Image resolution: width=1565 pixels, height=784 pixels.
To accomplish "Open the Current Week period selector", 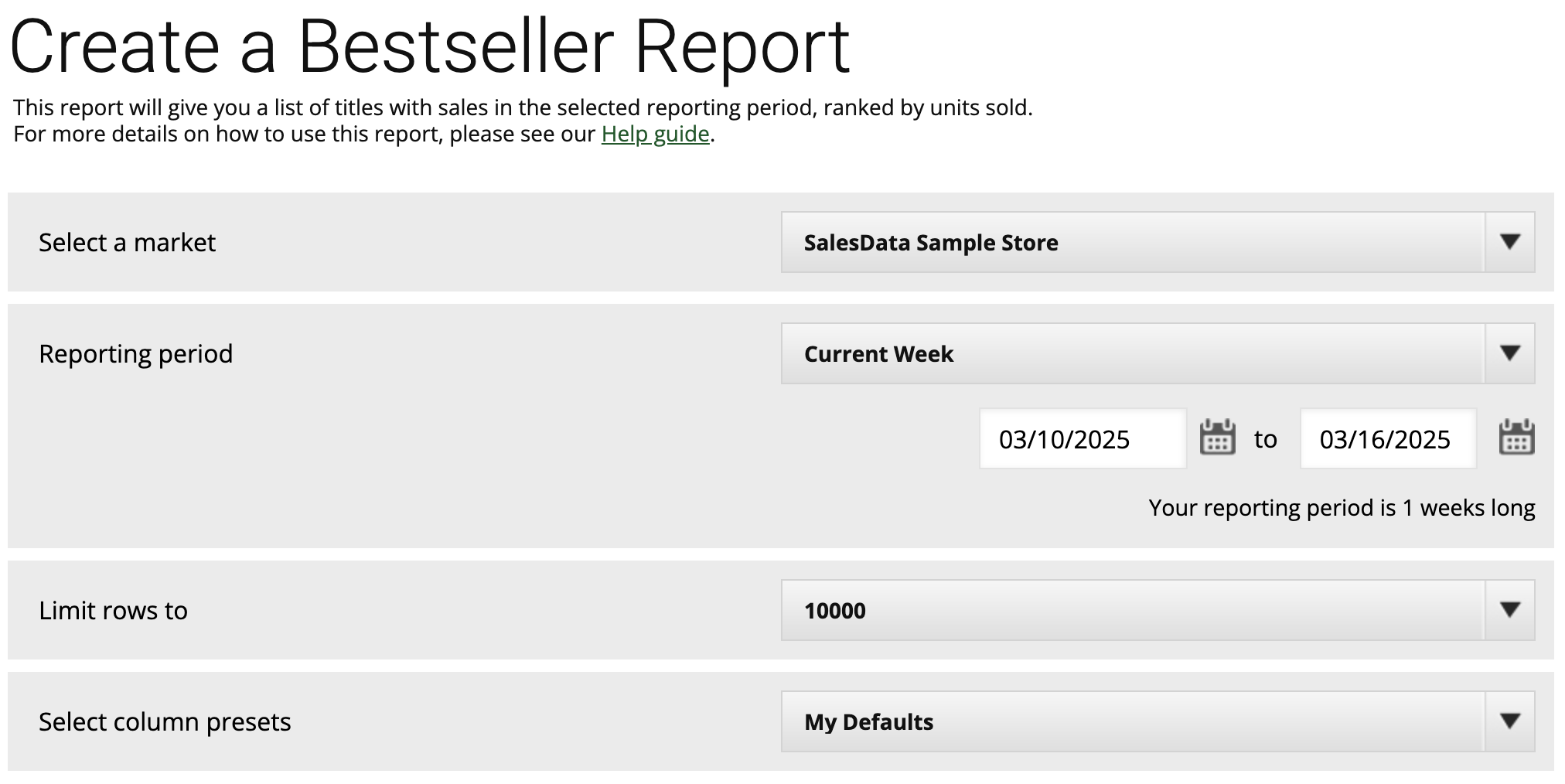I will [1158, 353].
